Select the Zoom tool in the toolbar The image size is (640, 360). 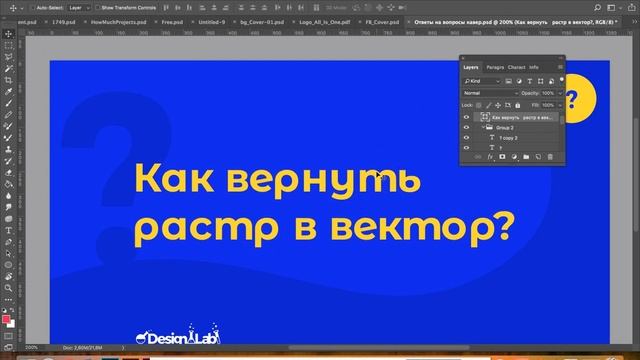click(8, 288)
